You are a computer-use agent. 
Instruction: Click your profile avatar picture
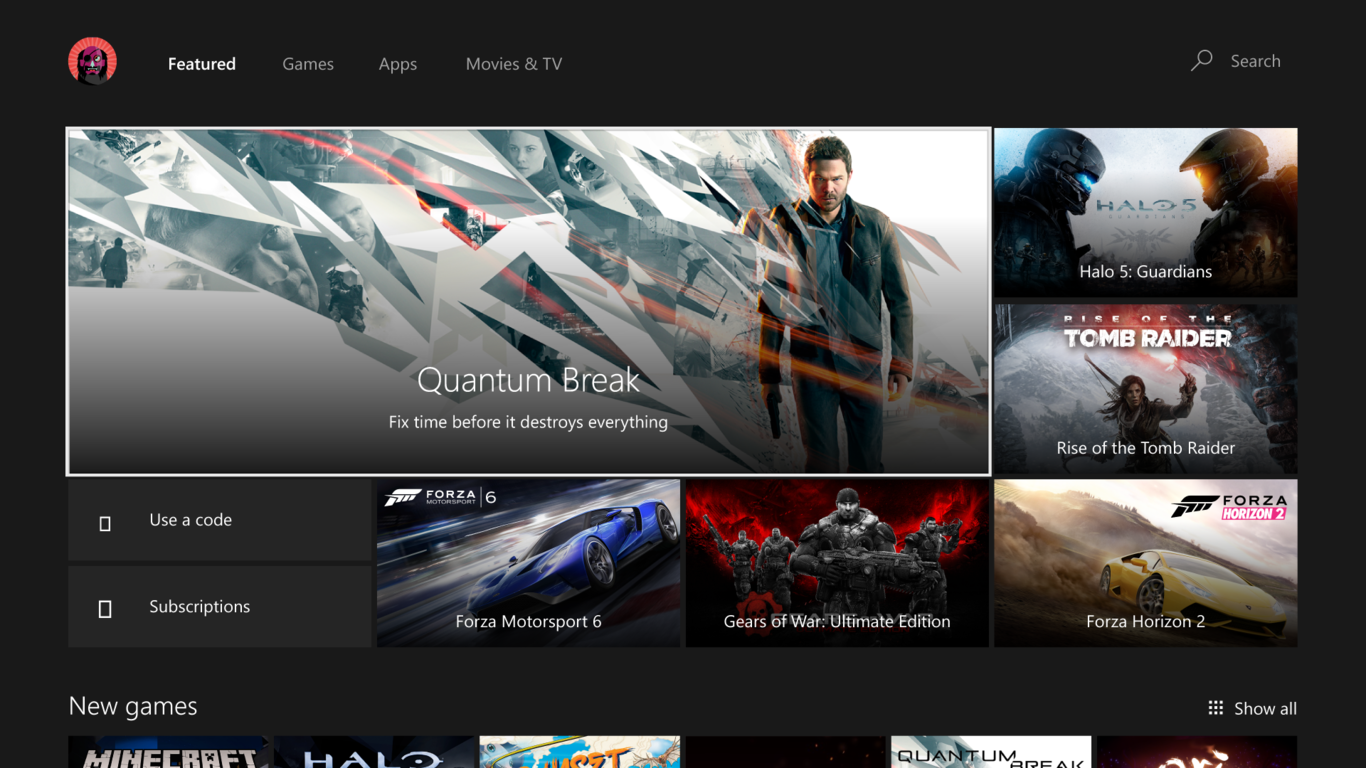tap(92, 60)
